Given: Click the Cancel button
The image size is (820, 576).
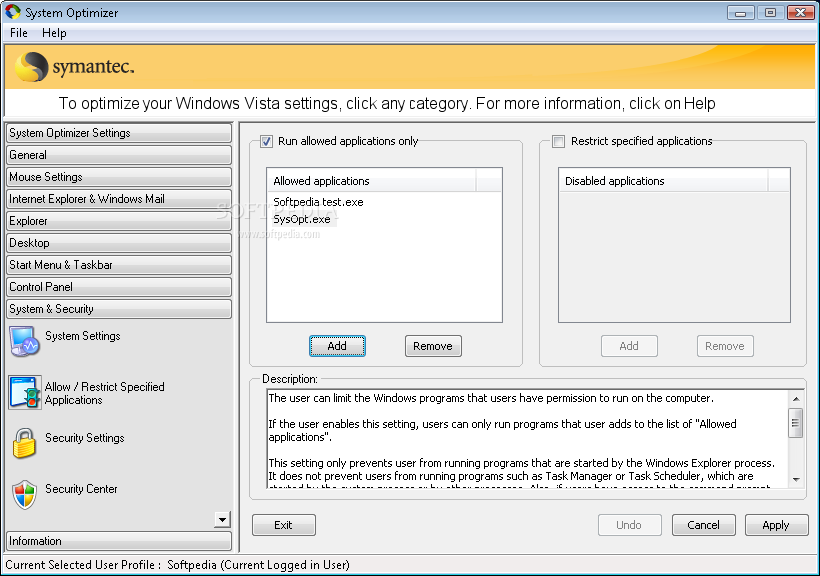Looking at the screenshot, I should pyautogui.click(x=703, y=525).
